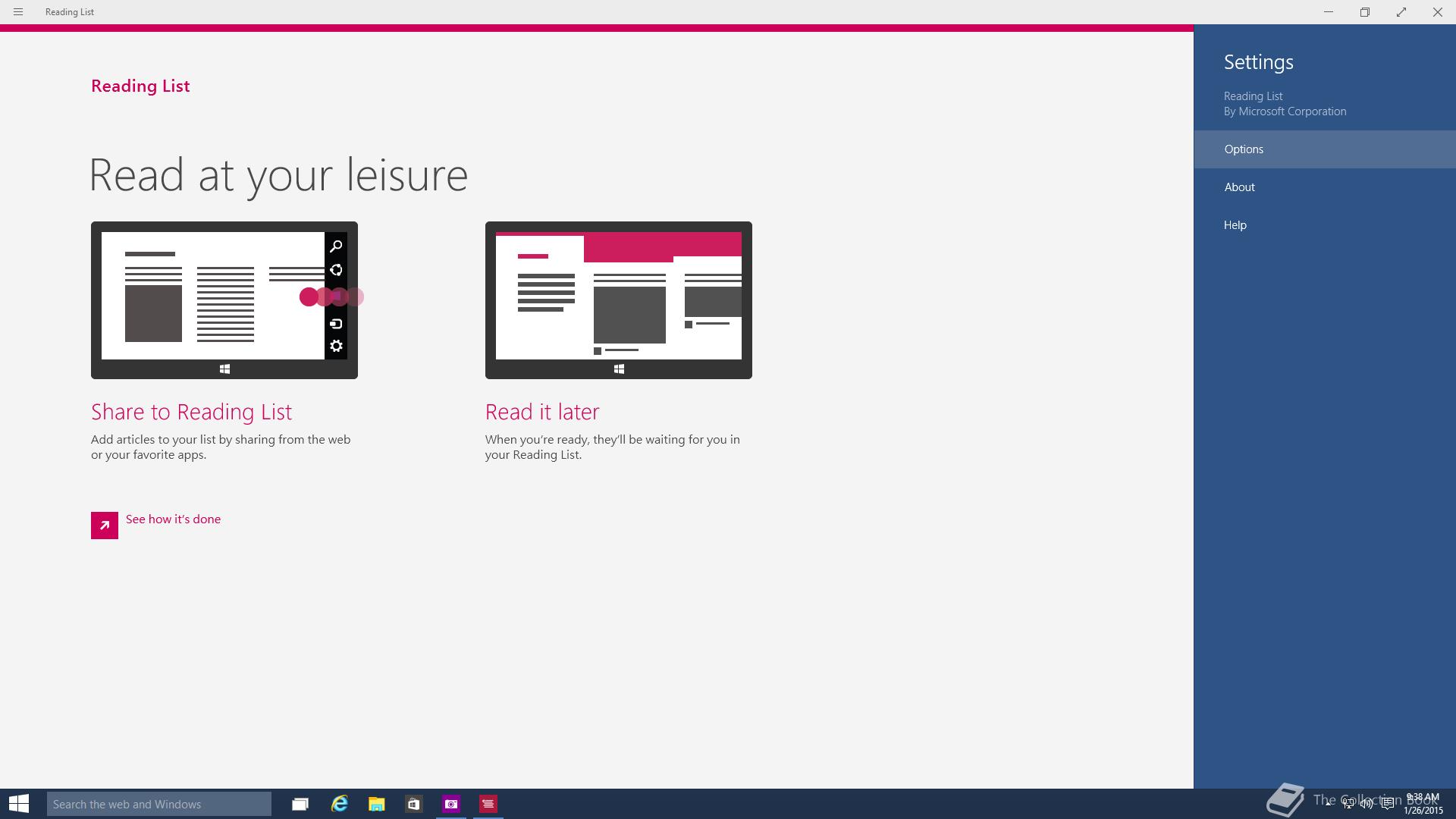Switch to Reading List taskbar icon
The width and height of the screenshot is (1456, 819).
click(488, 804)
